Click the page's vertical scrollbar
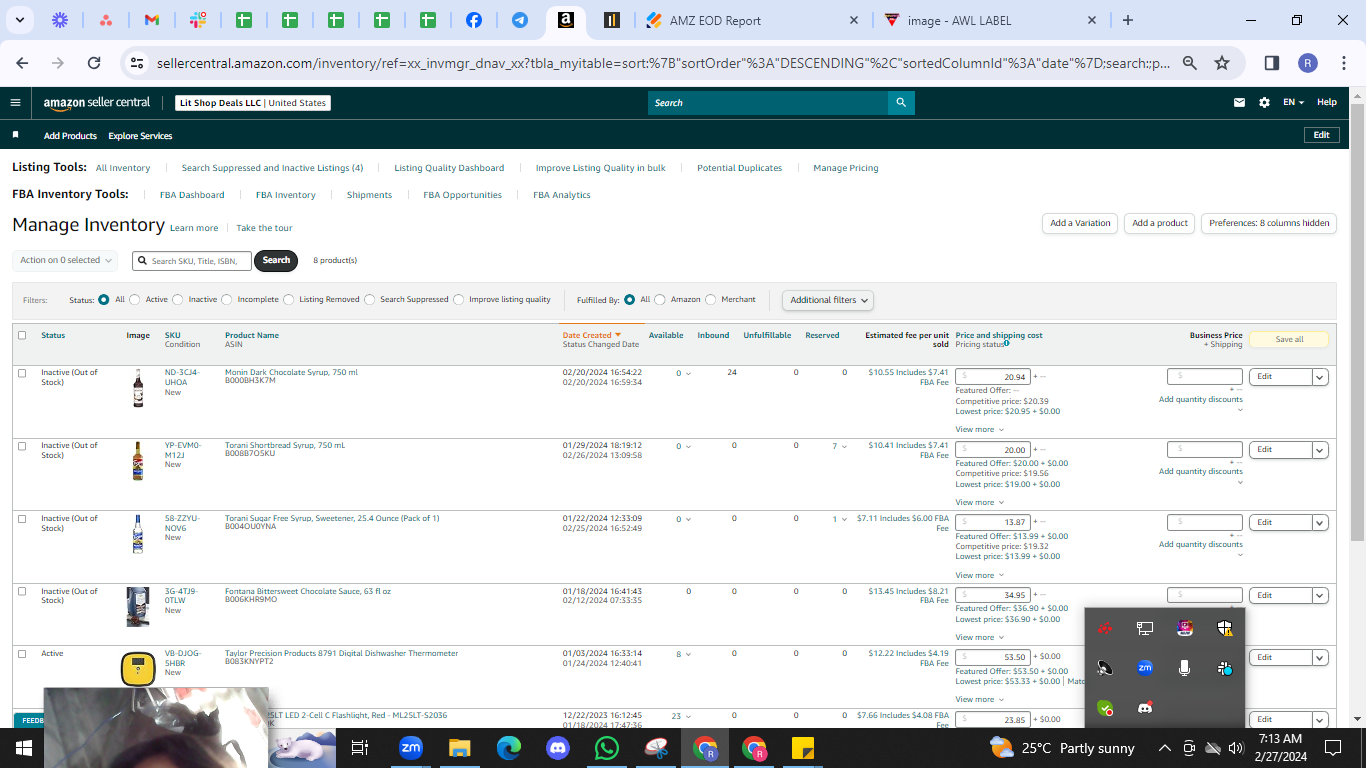The height and width of the screenshot is (768, 1366). point(1357,320)
